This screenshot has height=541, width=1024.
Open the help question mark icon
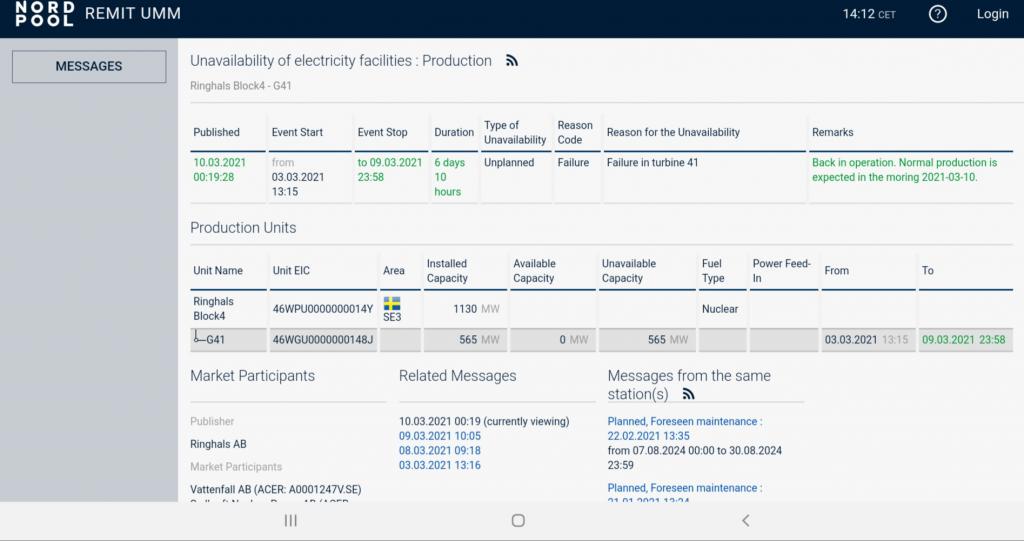(x=937, y=14)
